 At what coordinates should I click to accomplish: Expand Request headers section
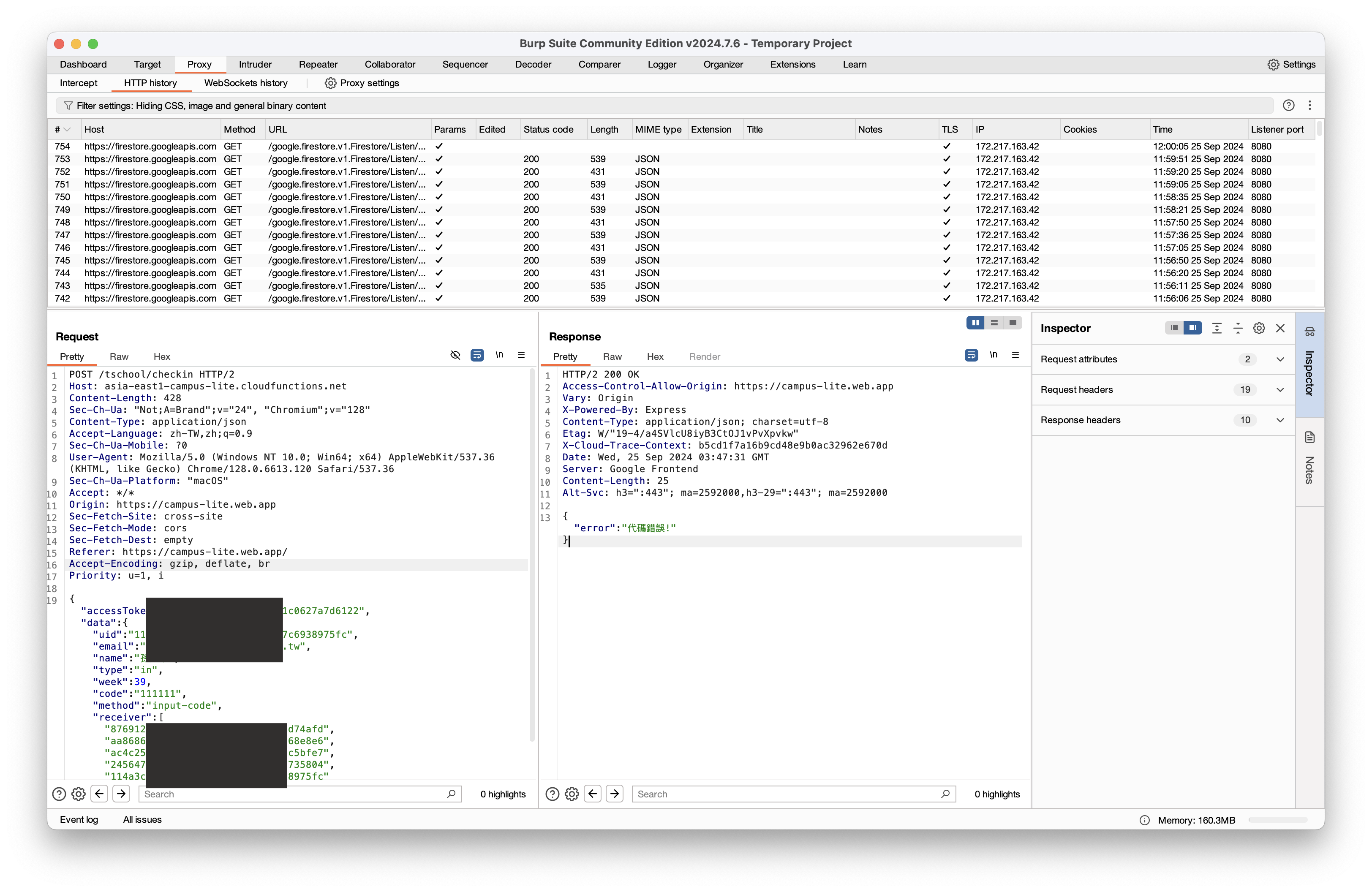click(1163, 390)
